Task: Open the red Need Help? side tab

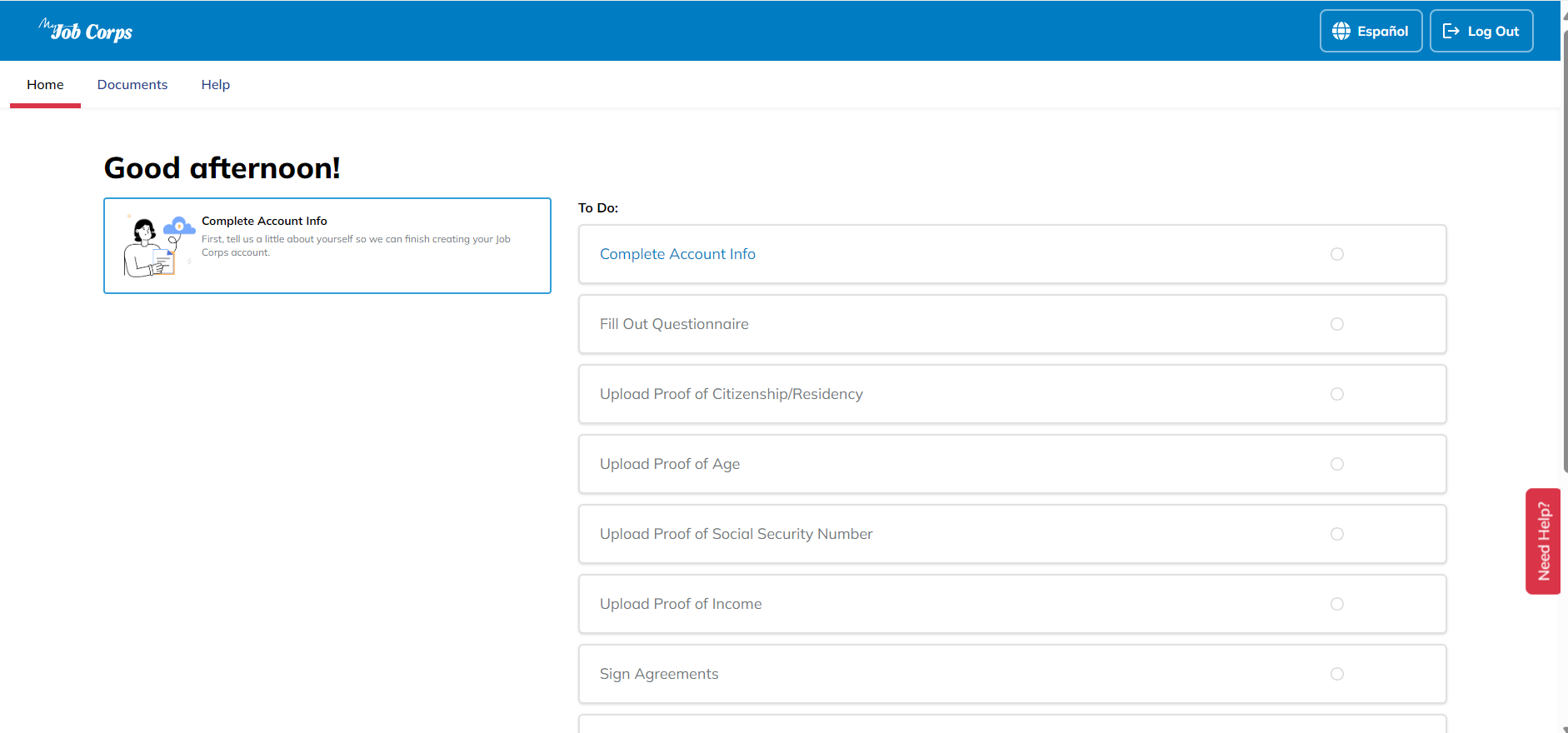Action: pyautogui.click(x=1543, y=541)
